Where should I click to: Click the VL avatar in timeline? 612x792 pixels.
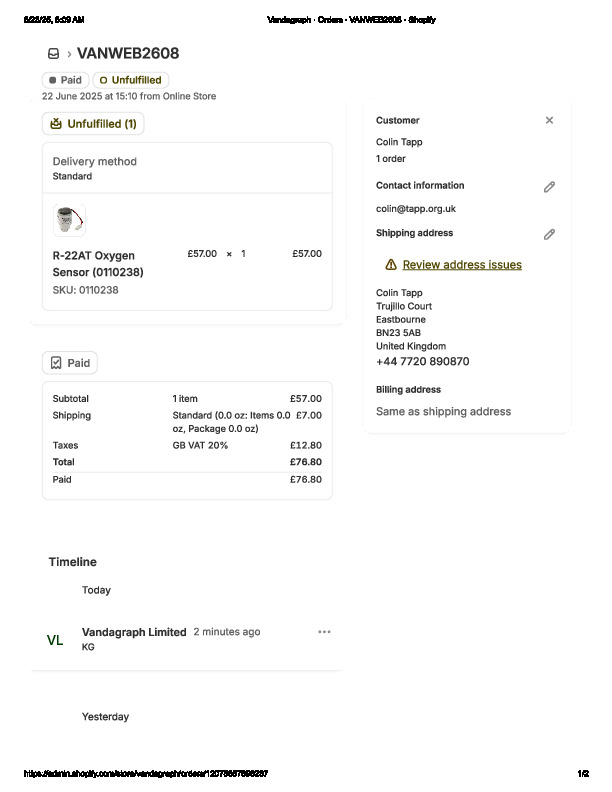coord(55,640)
